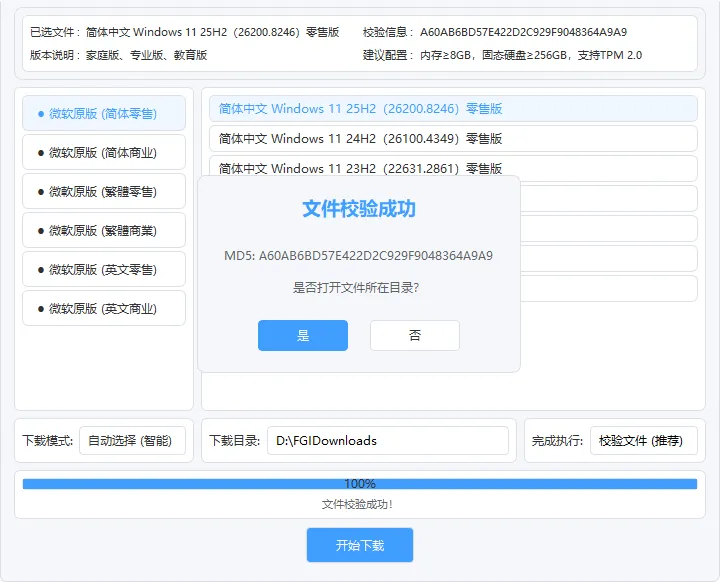Choose Windows 11 23H2 (22631.2861) 零售版
The width and height of the screenshot is (720, 582).
(x=453, y=168)
